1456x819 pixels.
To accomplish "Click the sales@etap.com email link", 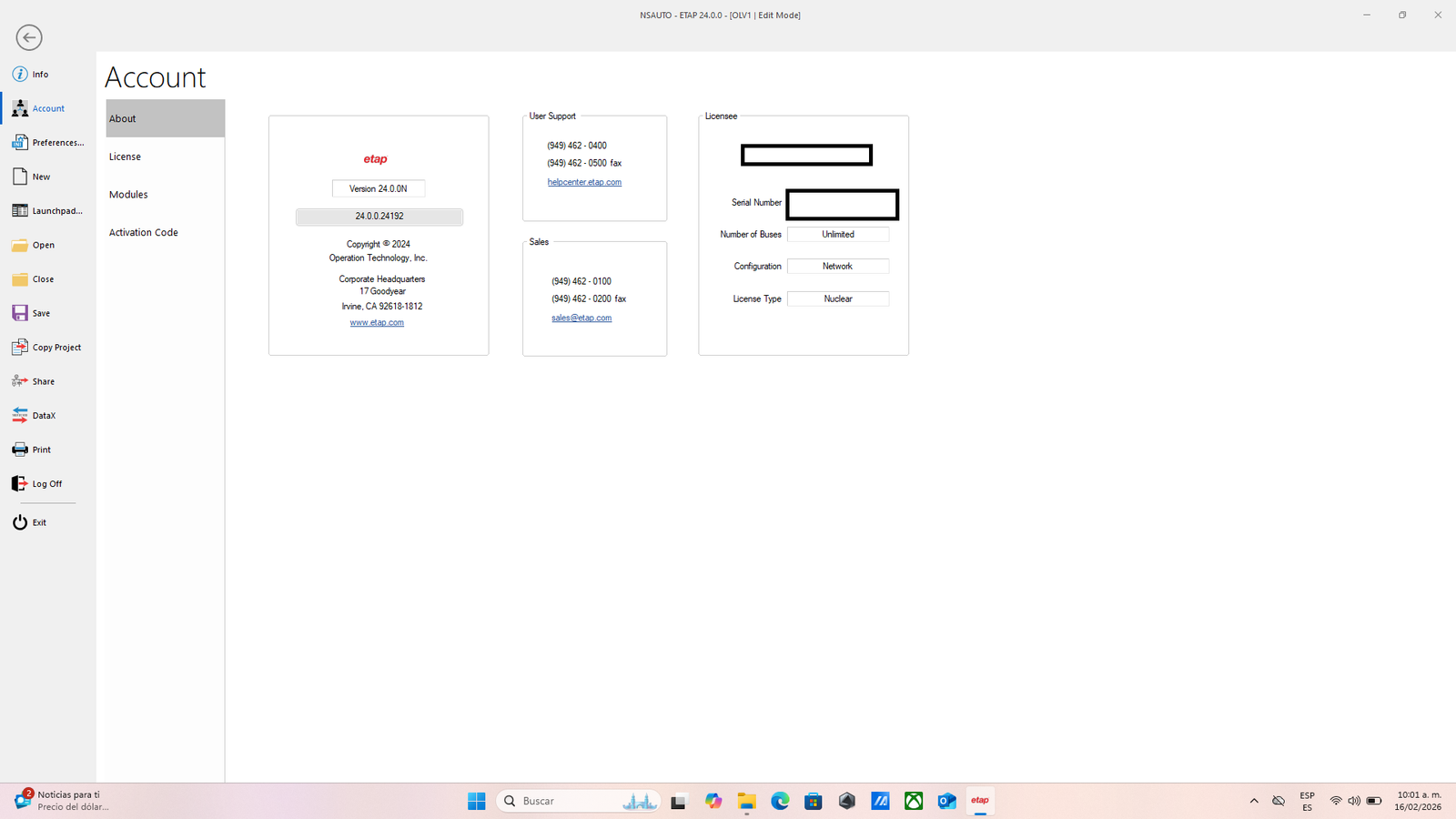I will click(581, 318).
